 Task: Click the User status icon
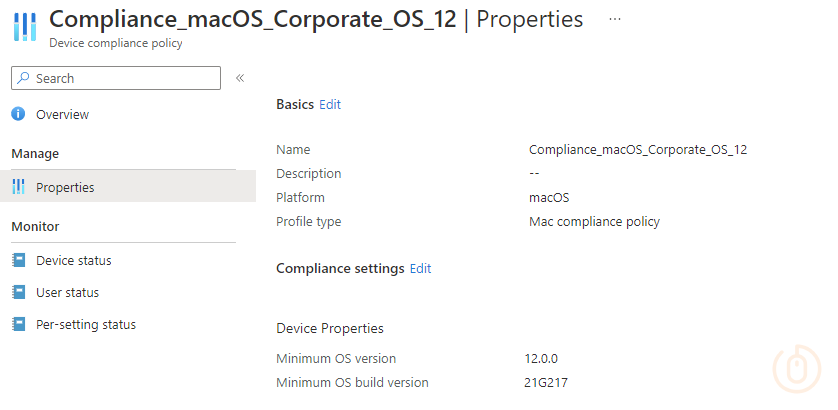coord(18,293)
